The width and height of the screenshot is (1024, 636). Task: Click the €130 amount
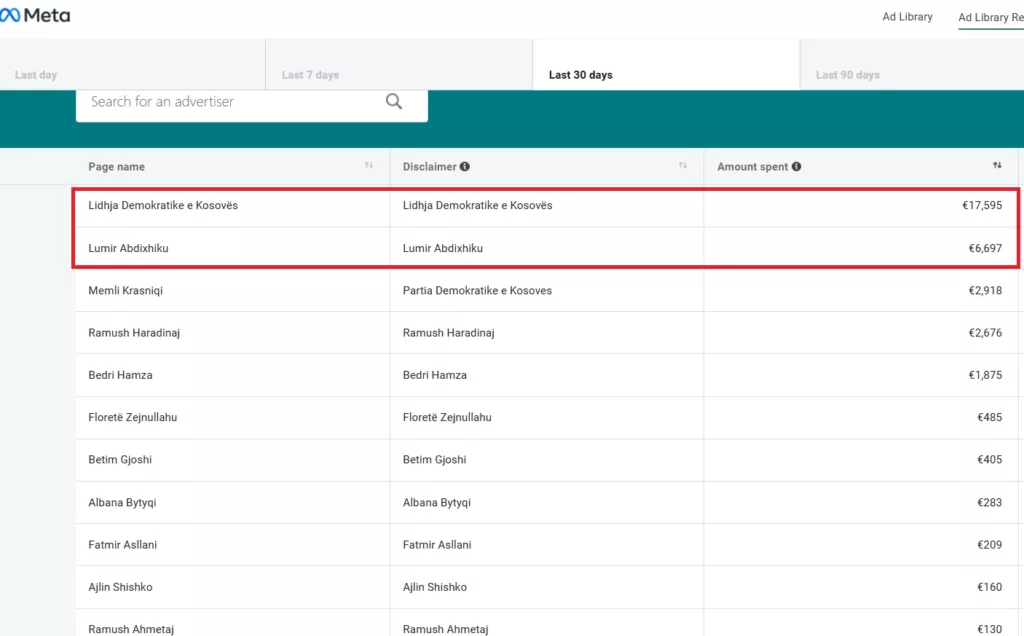coord(989,629)
